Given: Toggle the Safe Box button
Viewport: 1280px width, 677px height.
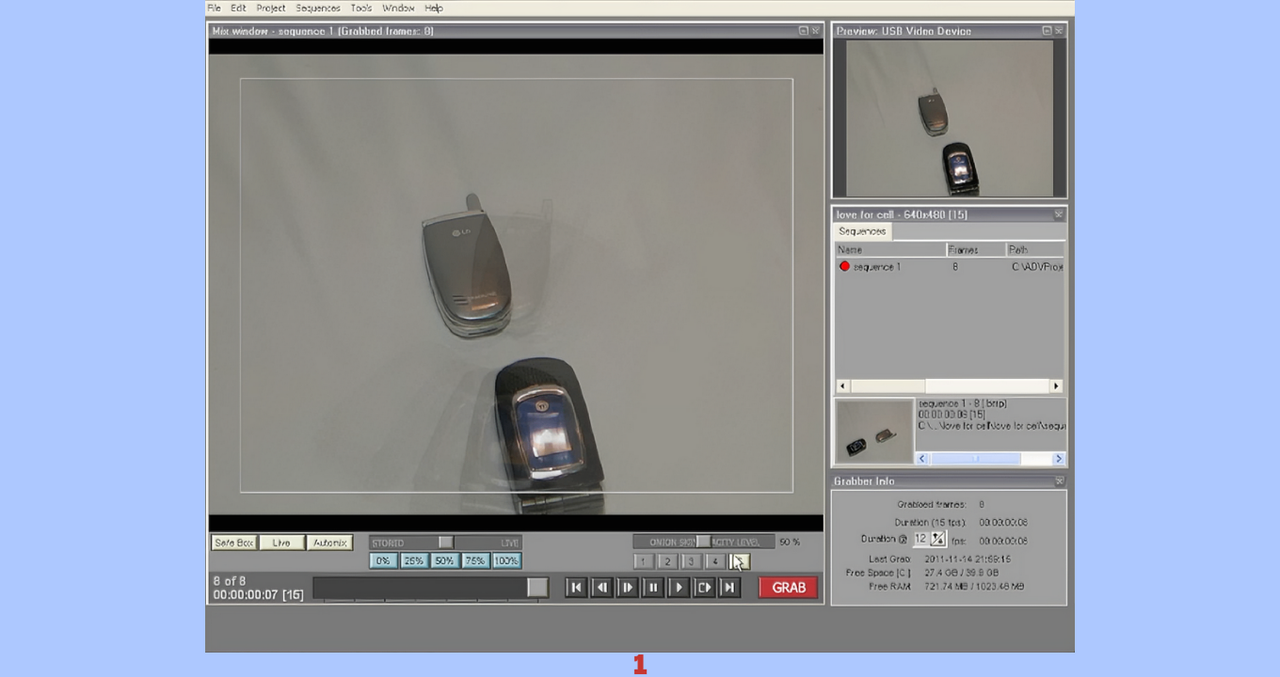Looking at the screenshot, I should tap(233, 542).
